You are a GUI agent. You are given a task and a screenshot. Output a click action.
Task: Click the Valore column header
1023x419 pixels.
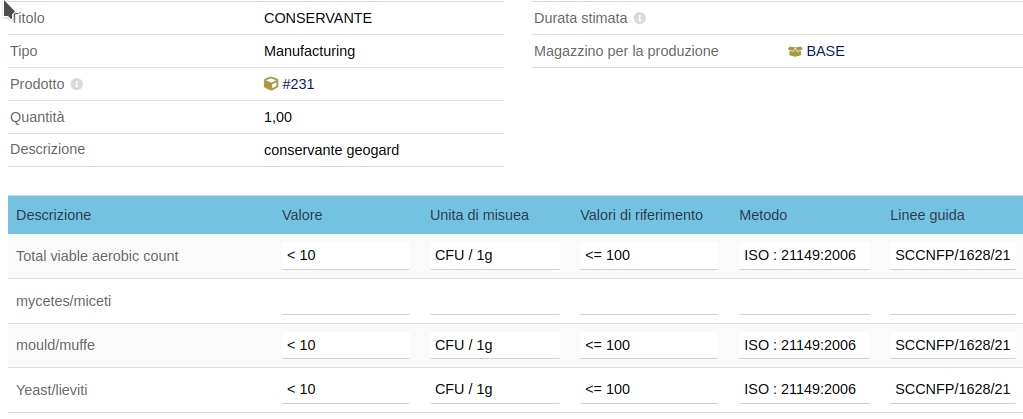[x=302, y=215]
